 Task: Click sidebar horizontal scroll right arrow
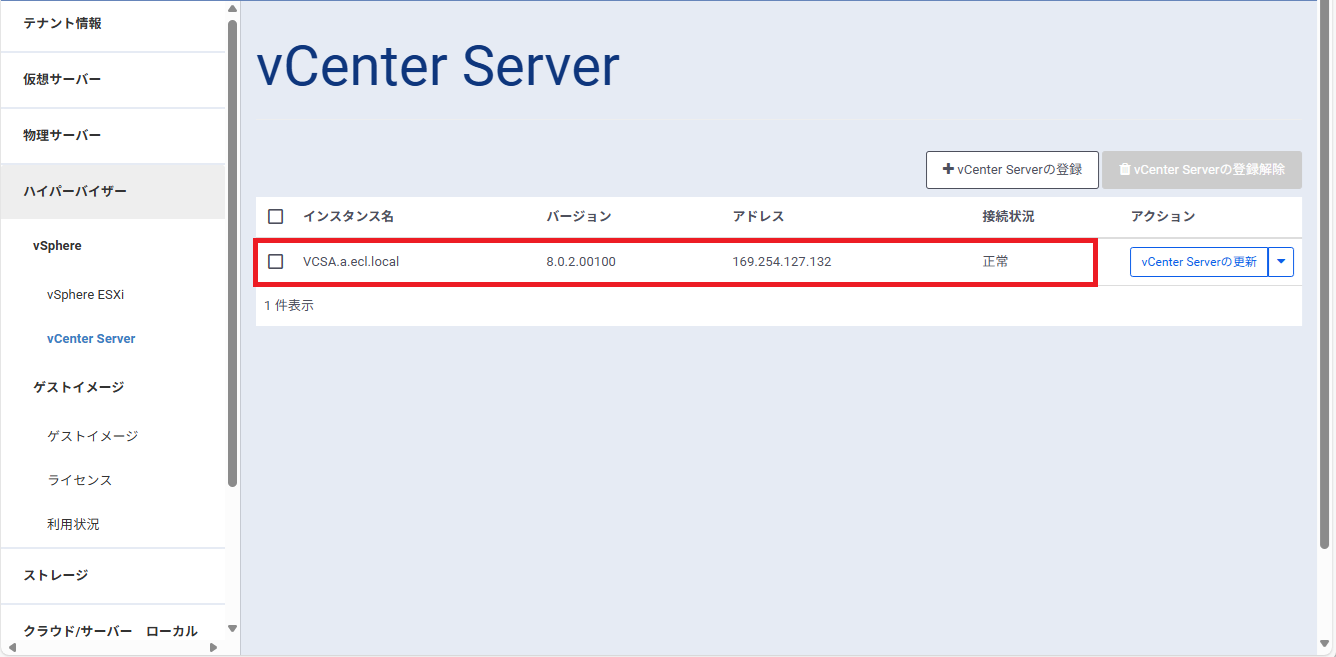(213, 648)
